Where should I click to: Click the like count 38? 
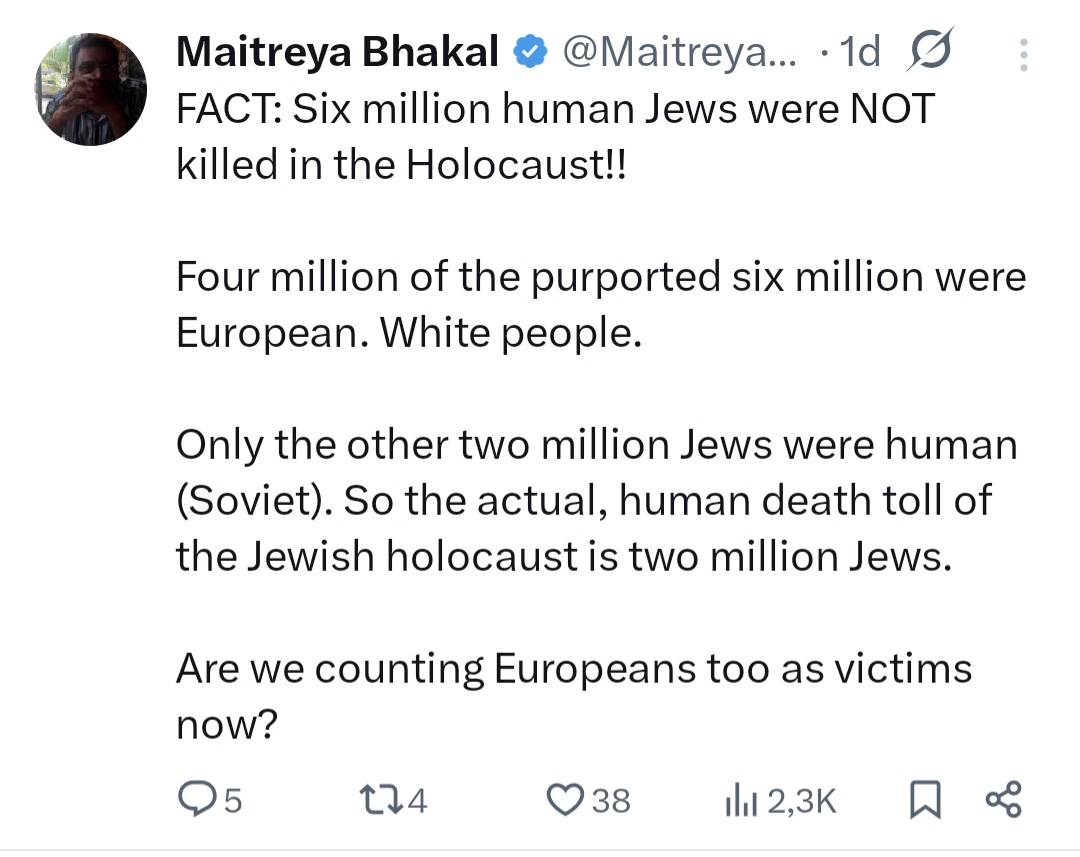click(611, 800)
